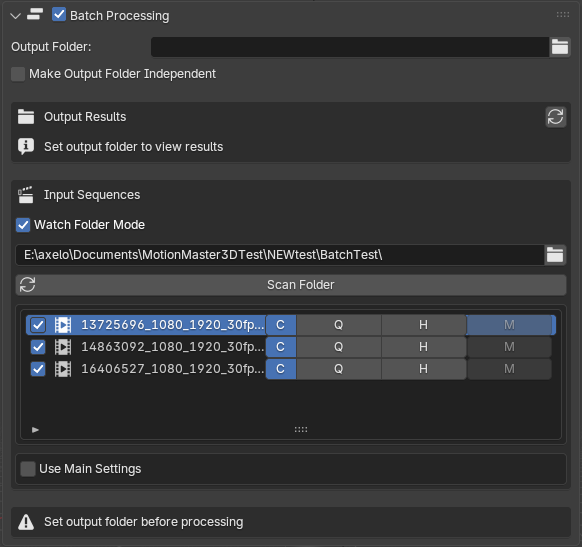Click the 13725696 video file icon

pyautogui.click(x=63, y=325)
